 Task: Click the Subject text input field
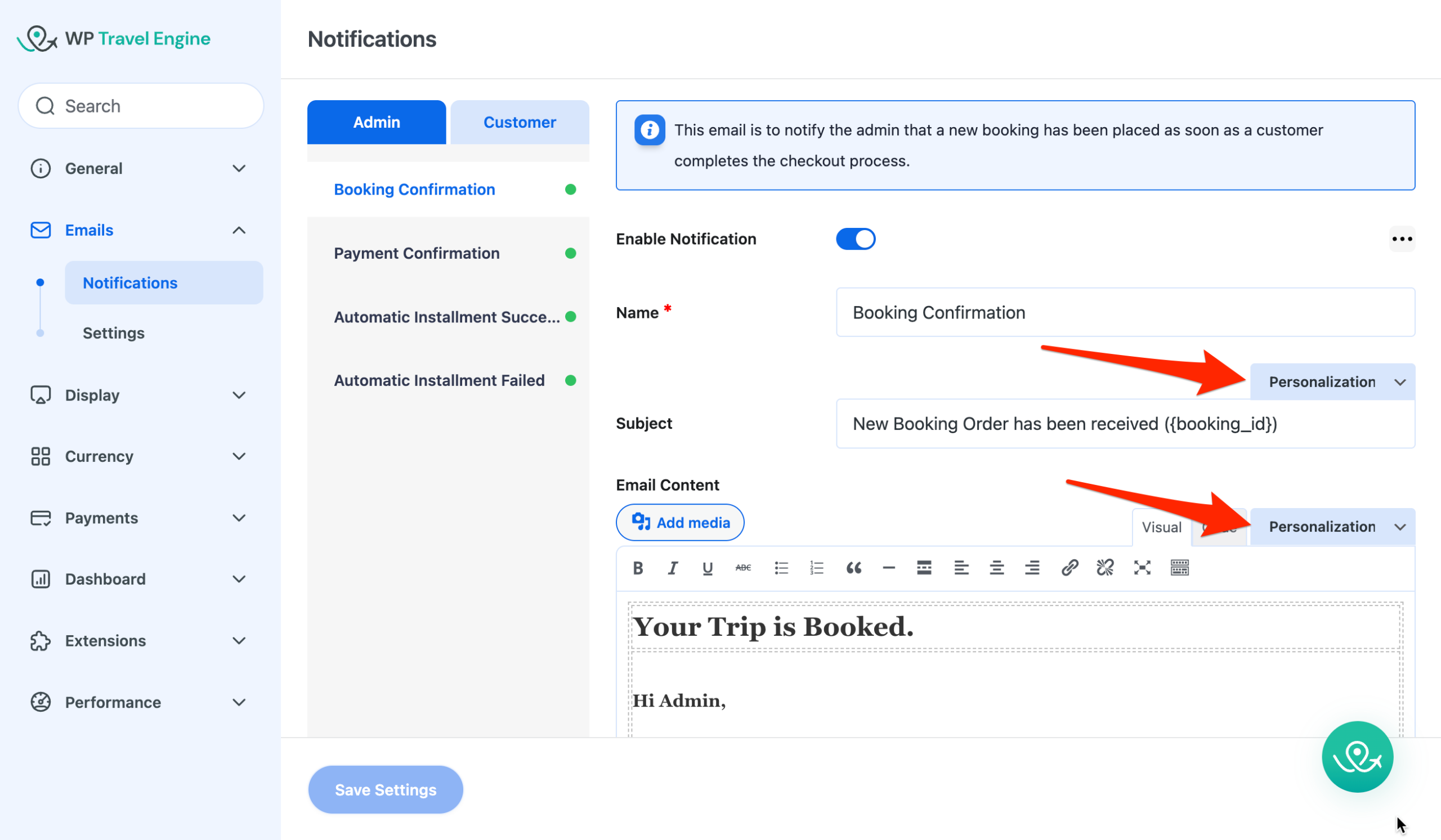(x=1125, y=424)
